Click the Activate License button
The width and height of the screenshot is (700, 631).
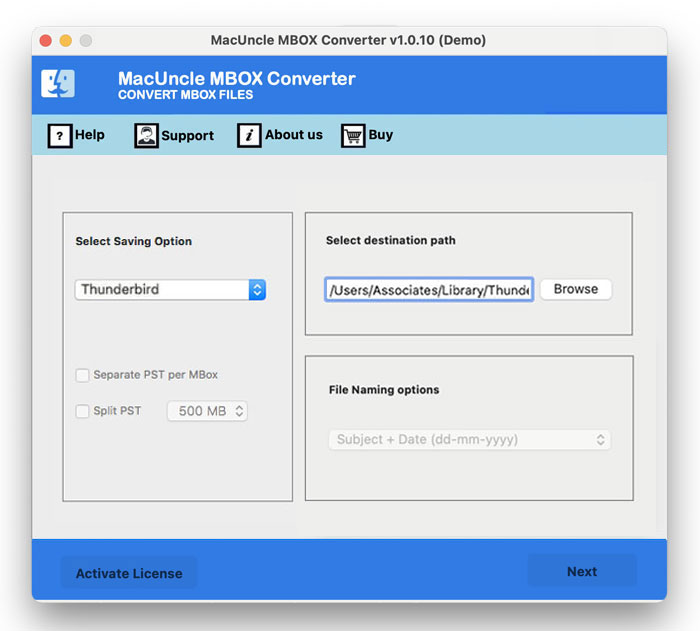tap(129, 573)
